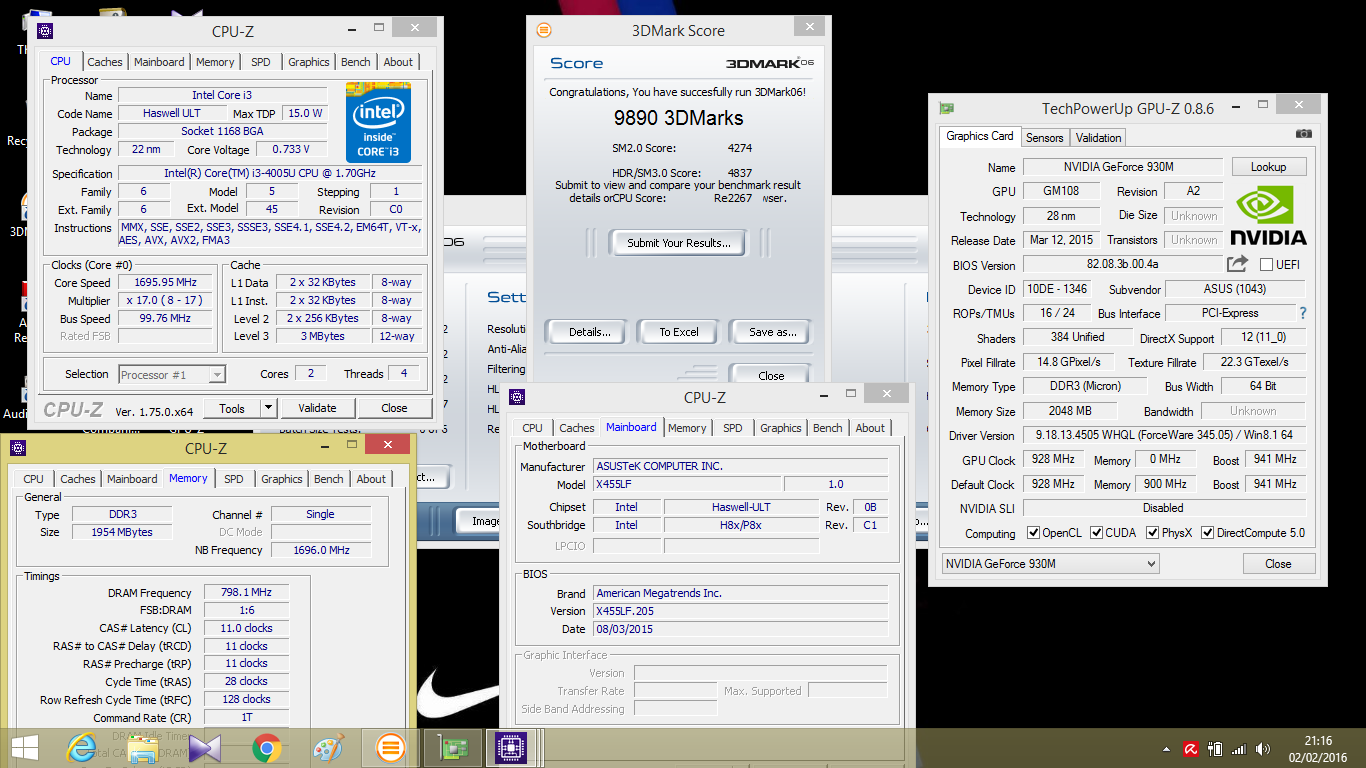Click the Close button in the GPU-Z window
Viewport: 1366px width, 768px height.
click(1278, 564)
